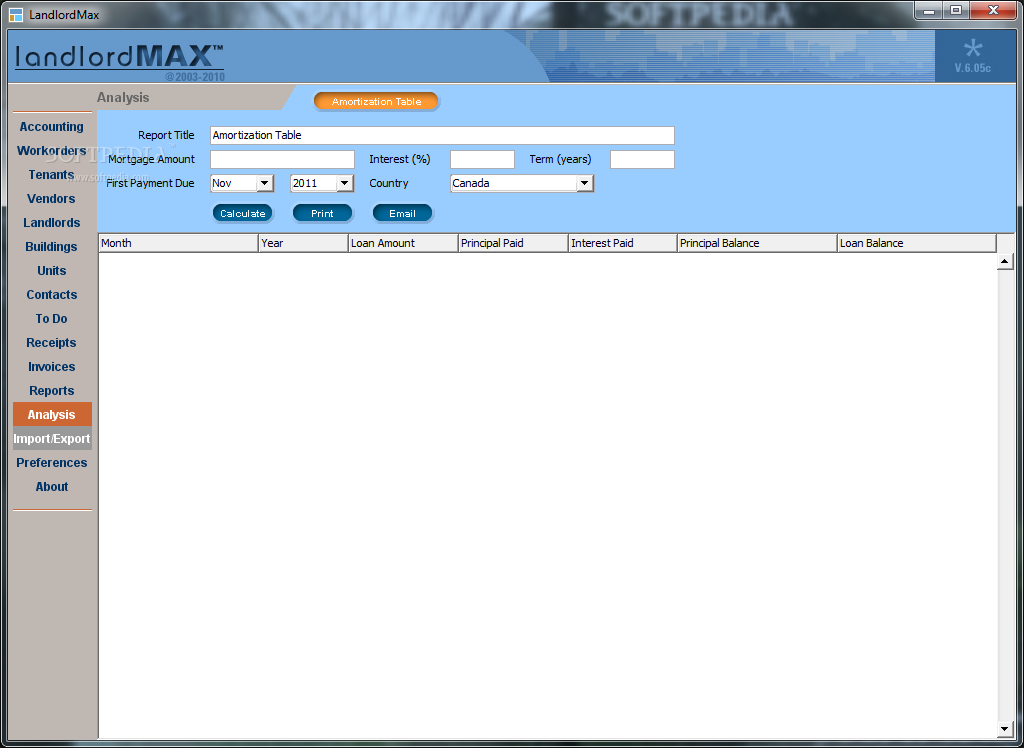The height and width of the screenshot is (748, 1024).
Task: Click the Principal Balance column header
Action: click(757, 243)
